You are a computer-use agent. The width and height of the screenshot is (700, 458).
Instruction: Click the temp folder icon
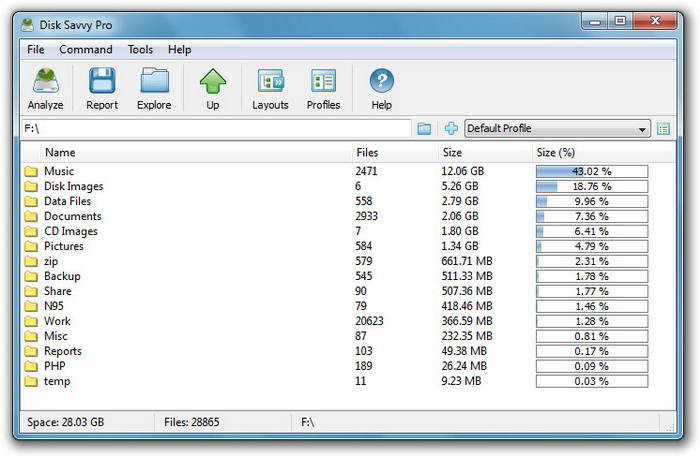click(x=31, y=381)
